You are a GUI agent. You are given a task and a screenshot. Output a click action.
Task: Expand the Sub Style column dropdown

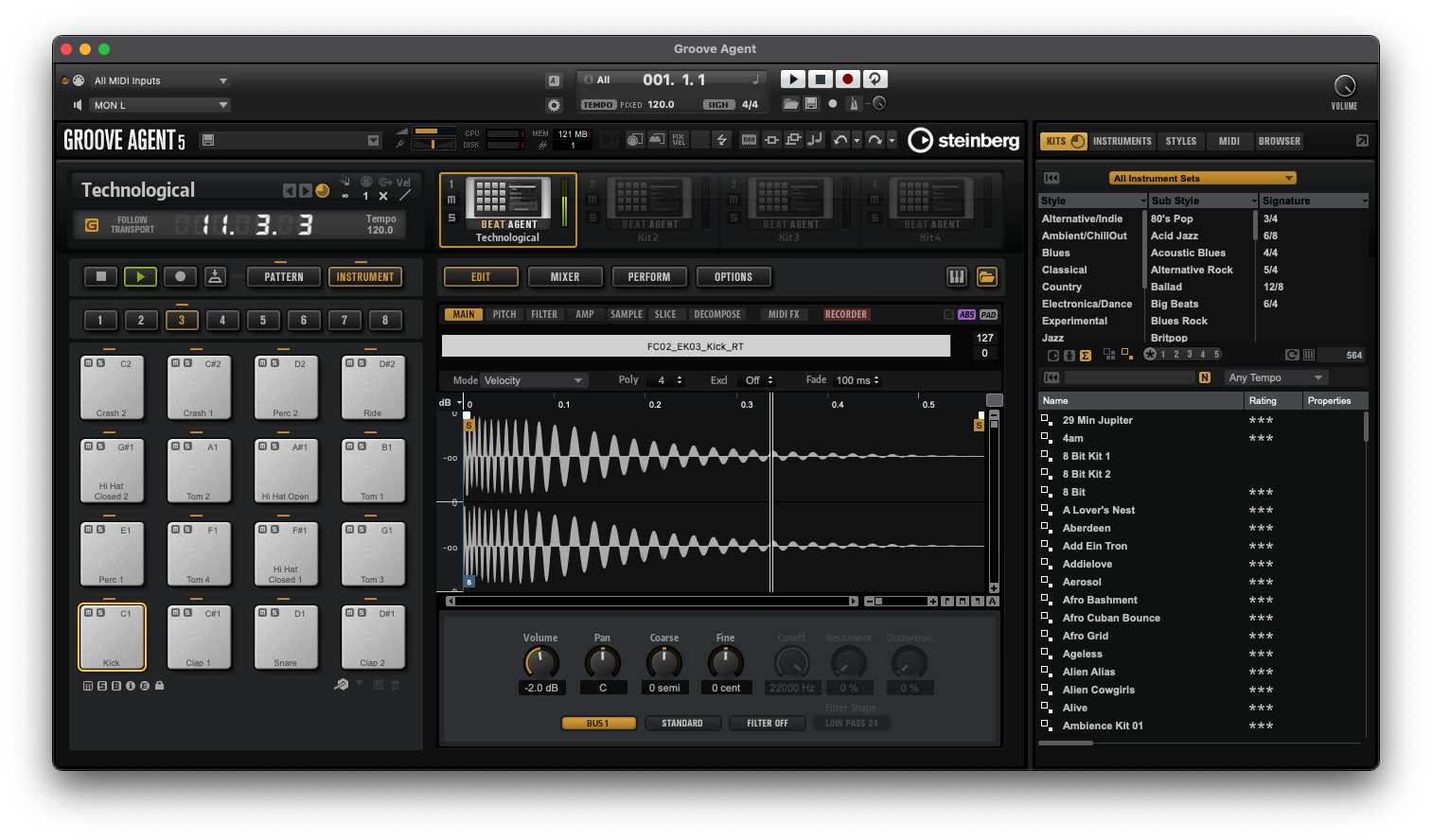click(1254, 201)
